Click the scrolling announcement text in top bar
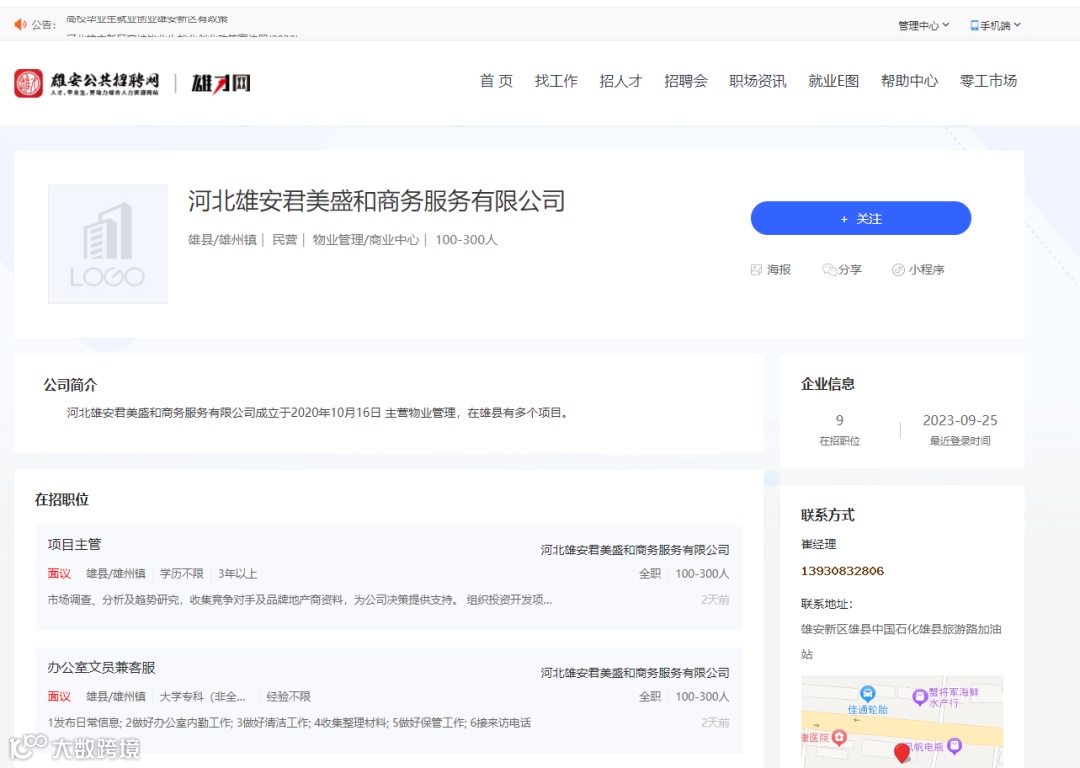The width and height of the screenshot is (1080, 768). 182,25
